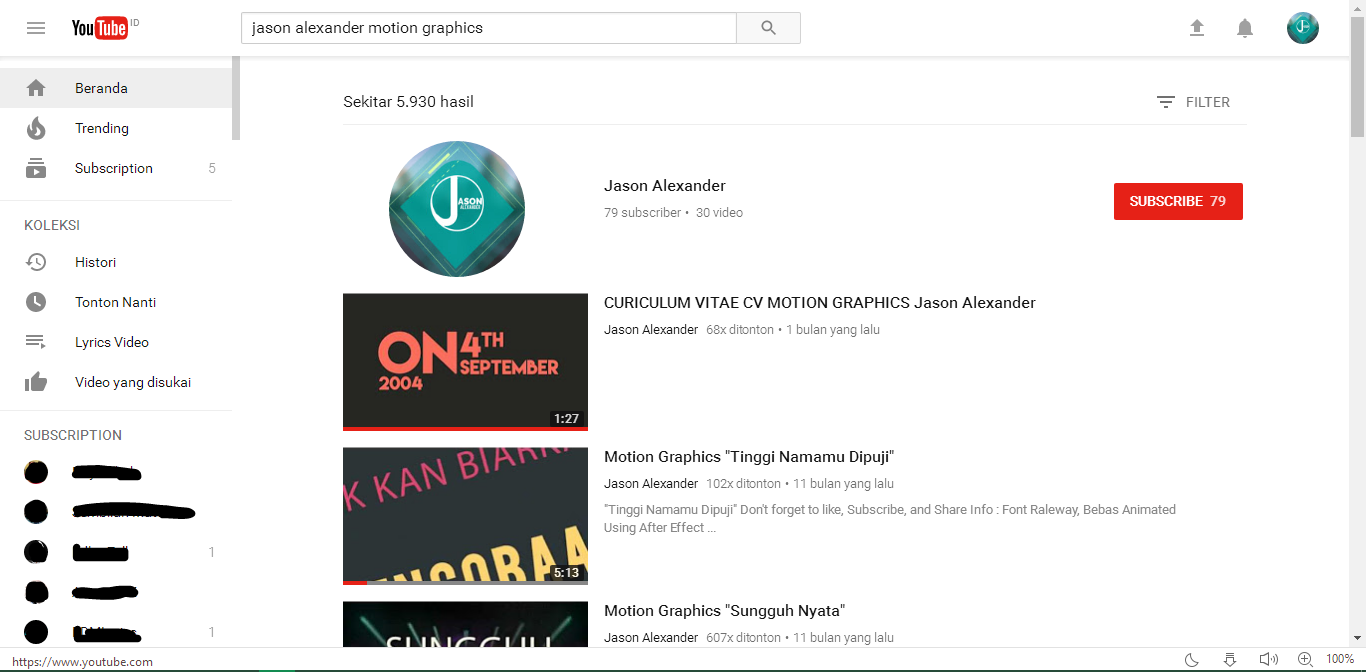Open the Trending section via its flame icon
The width and height of the screenshot is (1366, 672).
(x=36, y=128)
